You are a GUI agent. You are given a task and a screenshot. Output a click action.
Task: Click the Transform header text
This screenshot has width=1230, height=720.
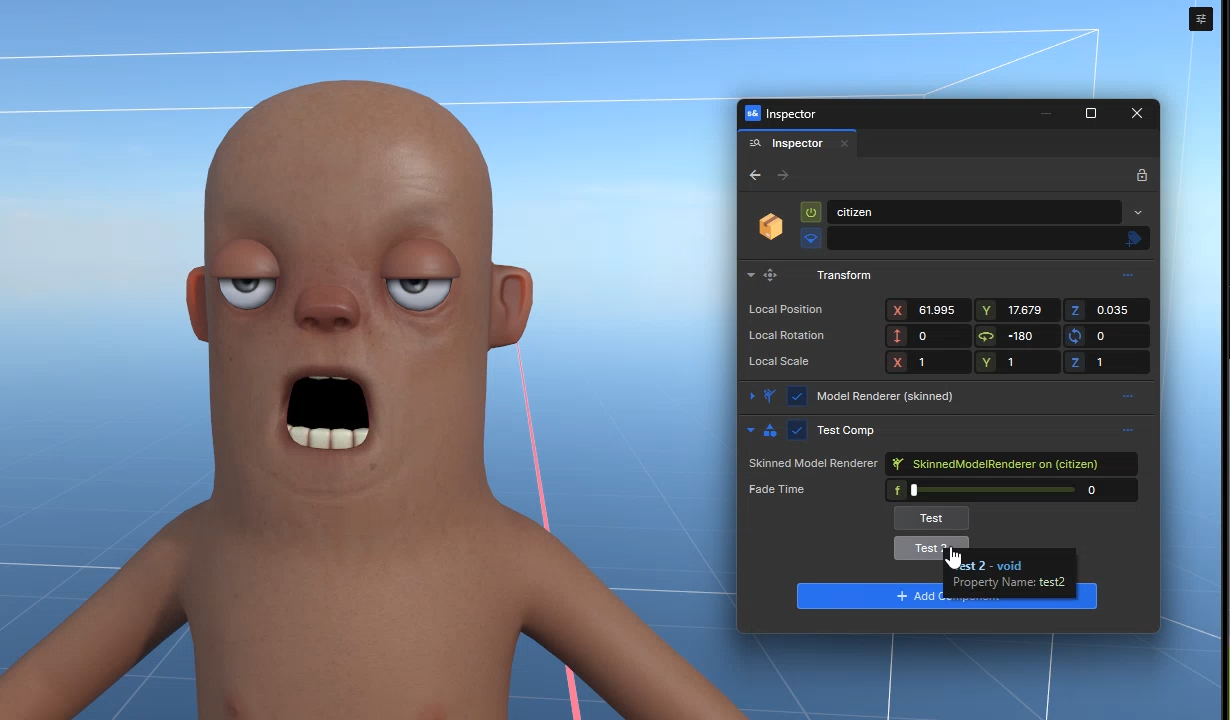tap(843, 275)
